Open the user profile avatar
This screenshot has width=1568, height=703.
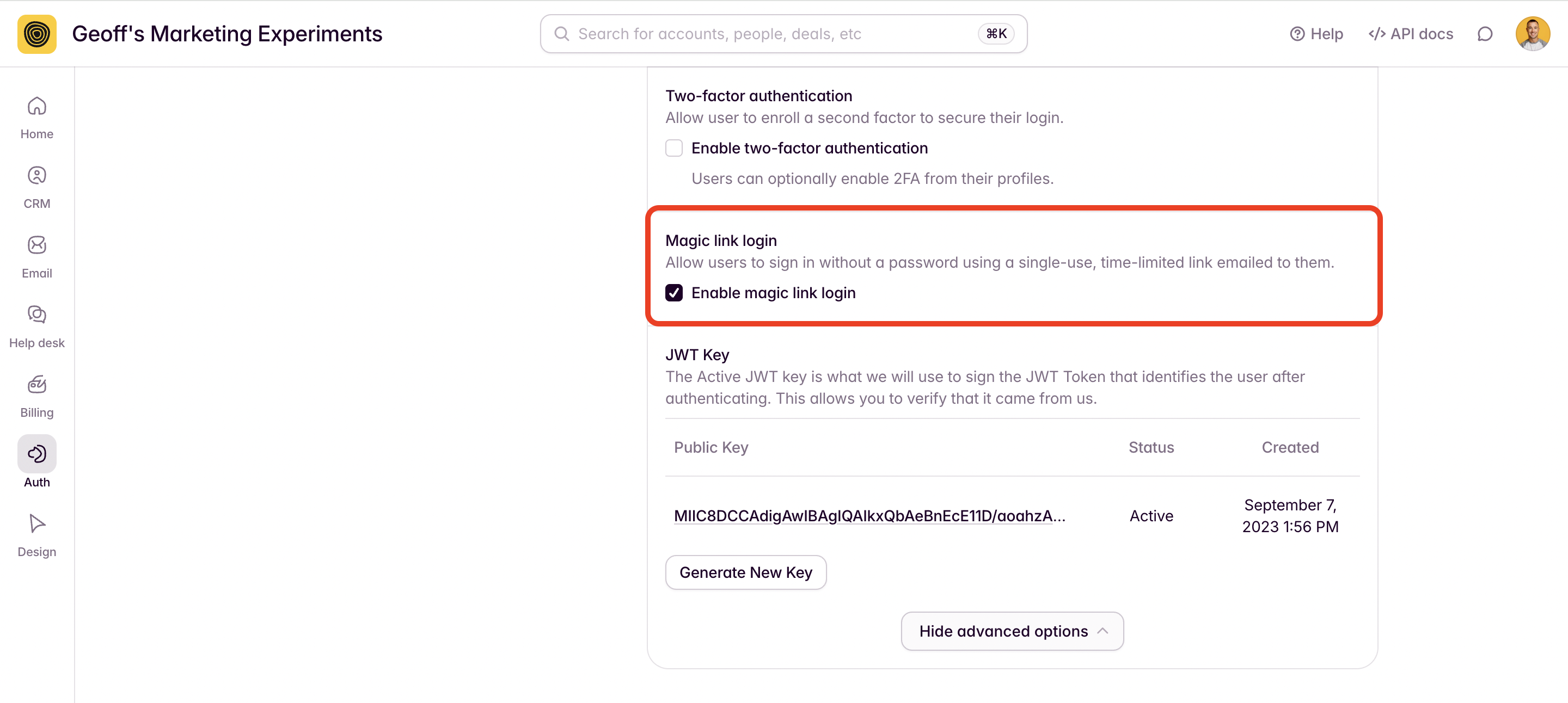tap(1533, 34)
